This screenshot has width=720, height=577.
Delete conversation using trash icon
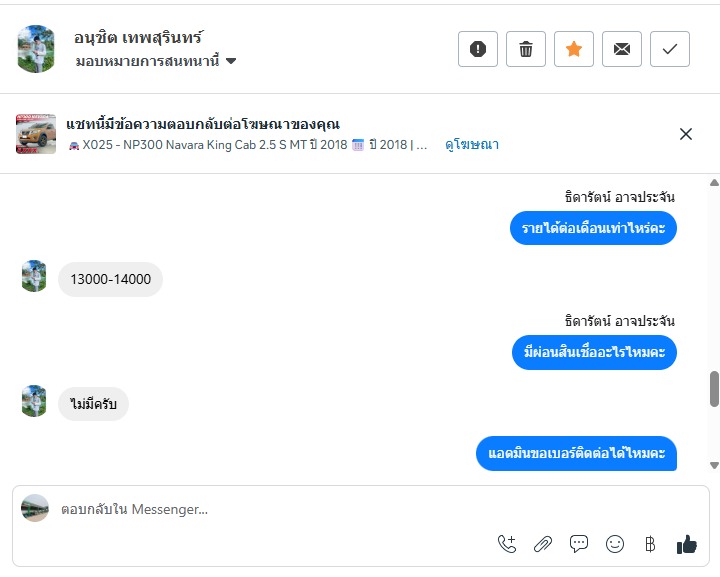(x=526, y=49)
